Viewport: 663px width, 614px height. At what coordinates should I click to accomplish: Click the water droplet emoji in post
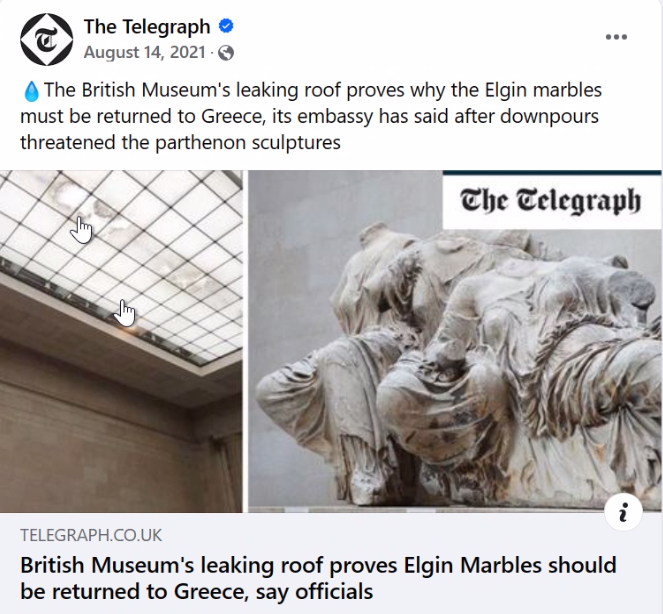[x=31, y=91]
